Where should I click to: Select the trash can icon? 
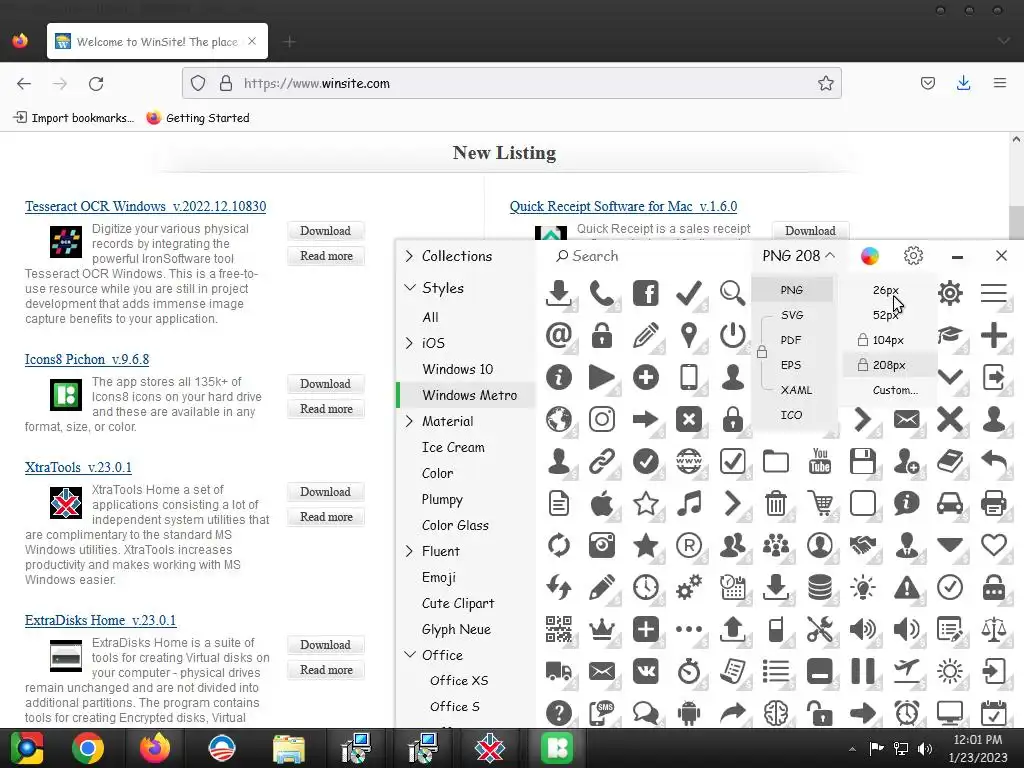coord(776,504)
